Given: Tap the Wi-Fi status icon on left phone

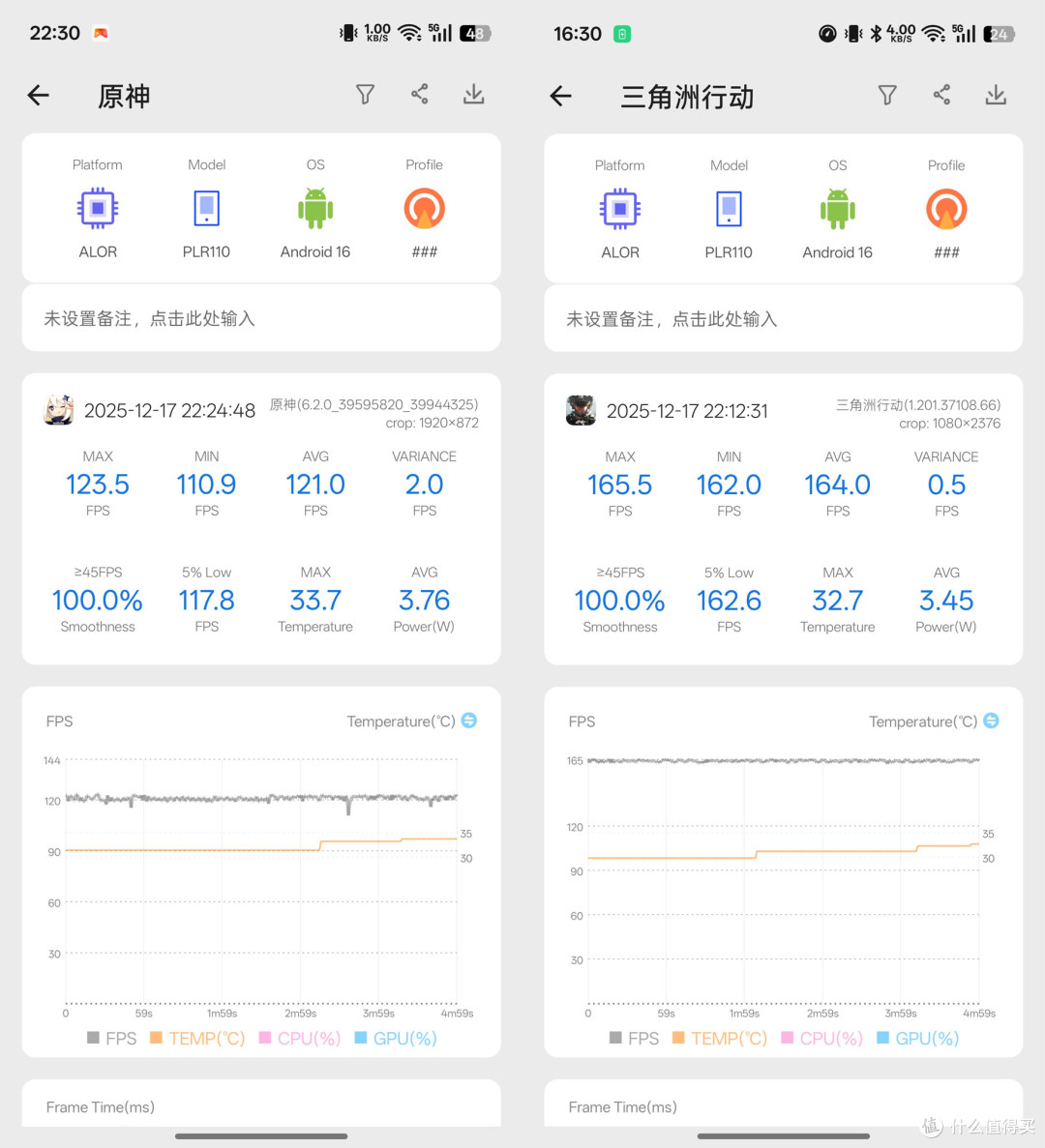Looking at the screenshot, I should (409, 33).
